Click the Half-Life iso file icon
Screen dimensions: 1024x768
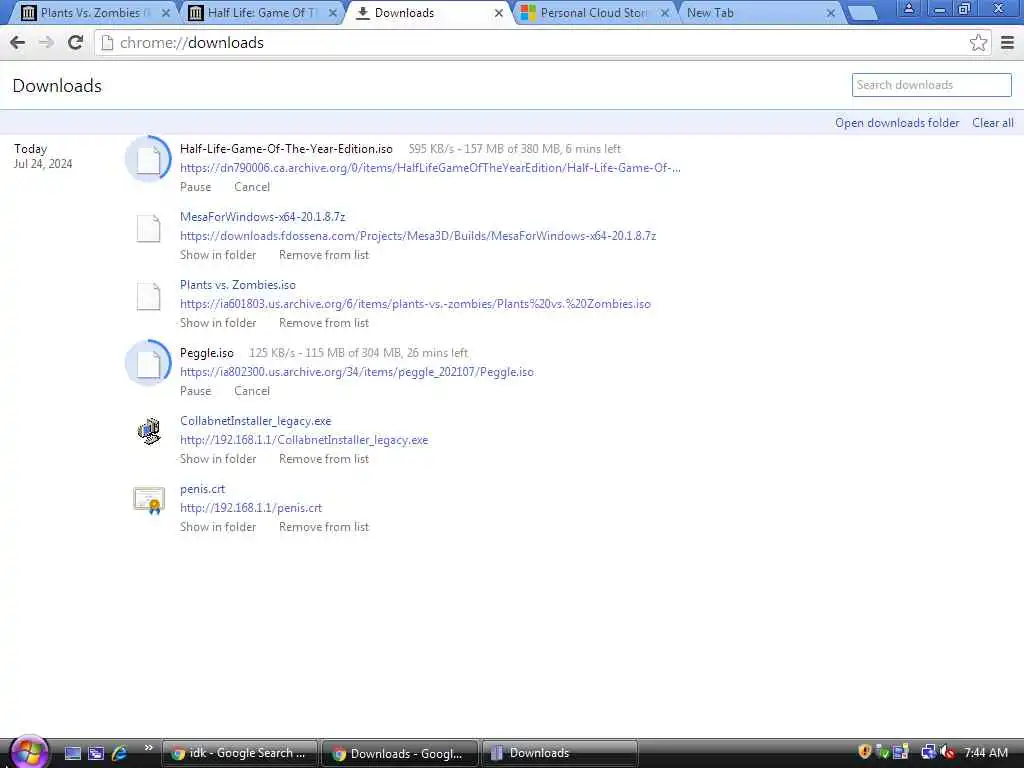(148, 159)
